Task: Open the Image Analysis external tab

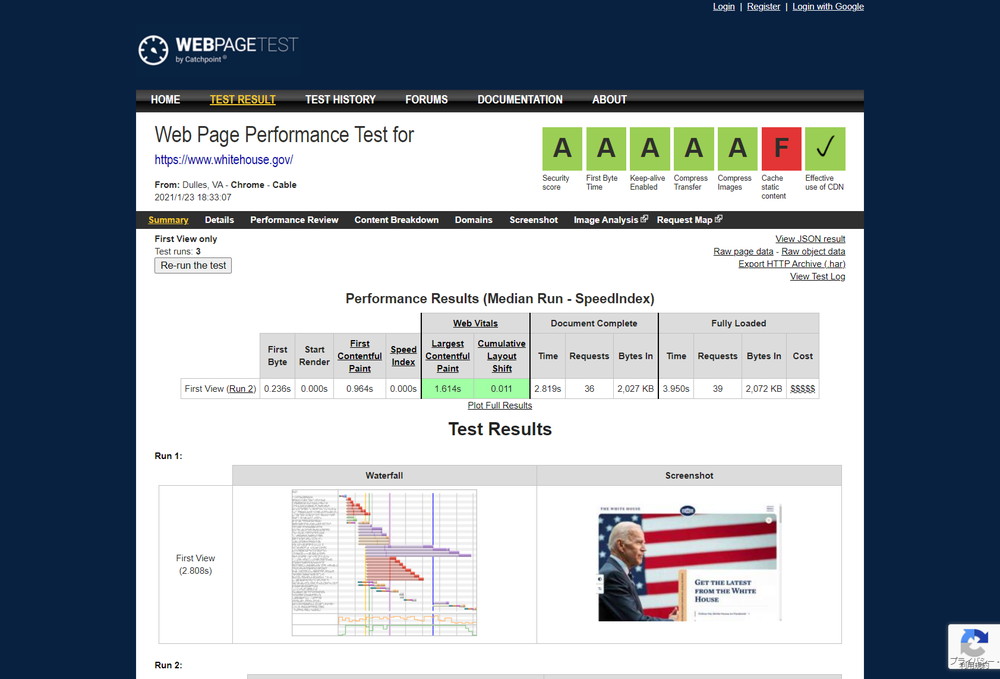Action: (x=610, y=220)
